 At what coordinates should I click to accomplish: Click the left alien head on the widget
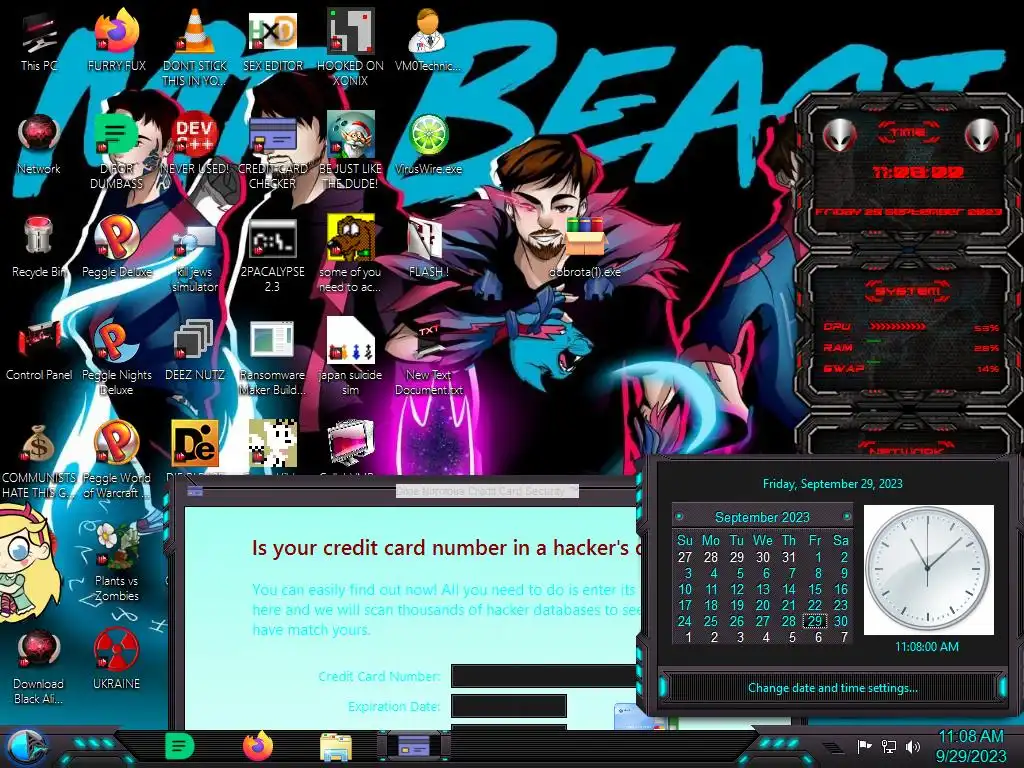point(840,136)
